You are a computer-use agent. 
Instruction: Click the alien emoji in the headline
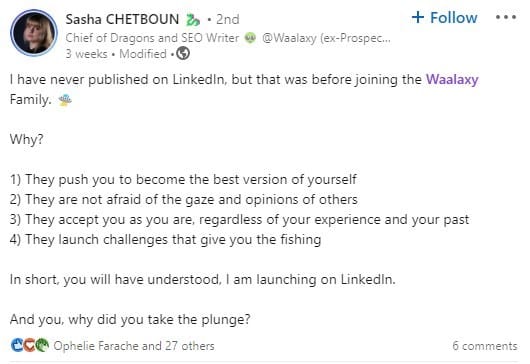[250, 38]
